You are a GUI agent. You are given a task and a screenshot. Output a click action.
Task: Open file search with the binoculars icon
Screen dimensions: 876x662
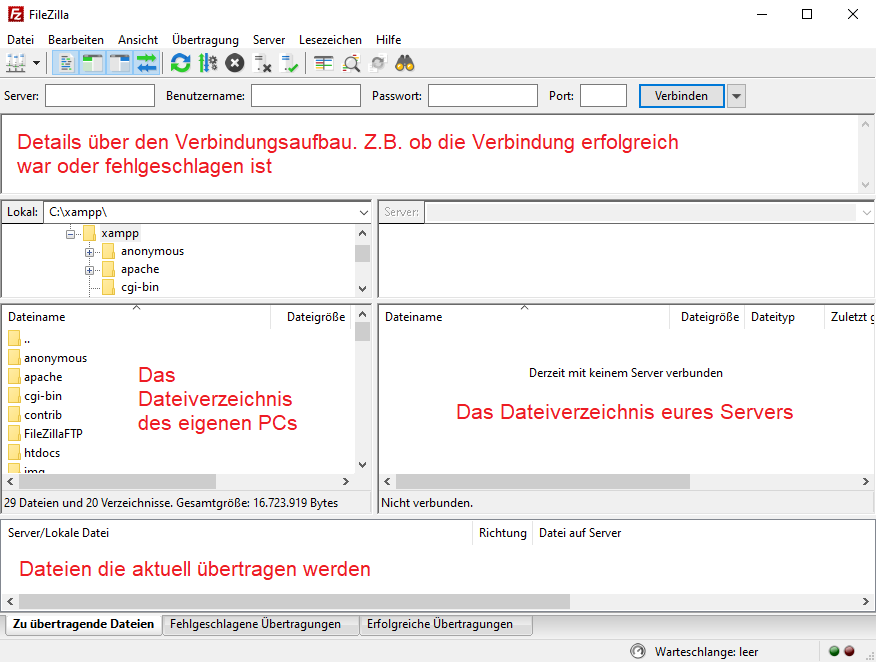click(x=404, y=62)
